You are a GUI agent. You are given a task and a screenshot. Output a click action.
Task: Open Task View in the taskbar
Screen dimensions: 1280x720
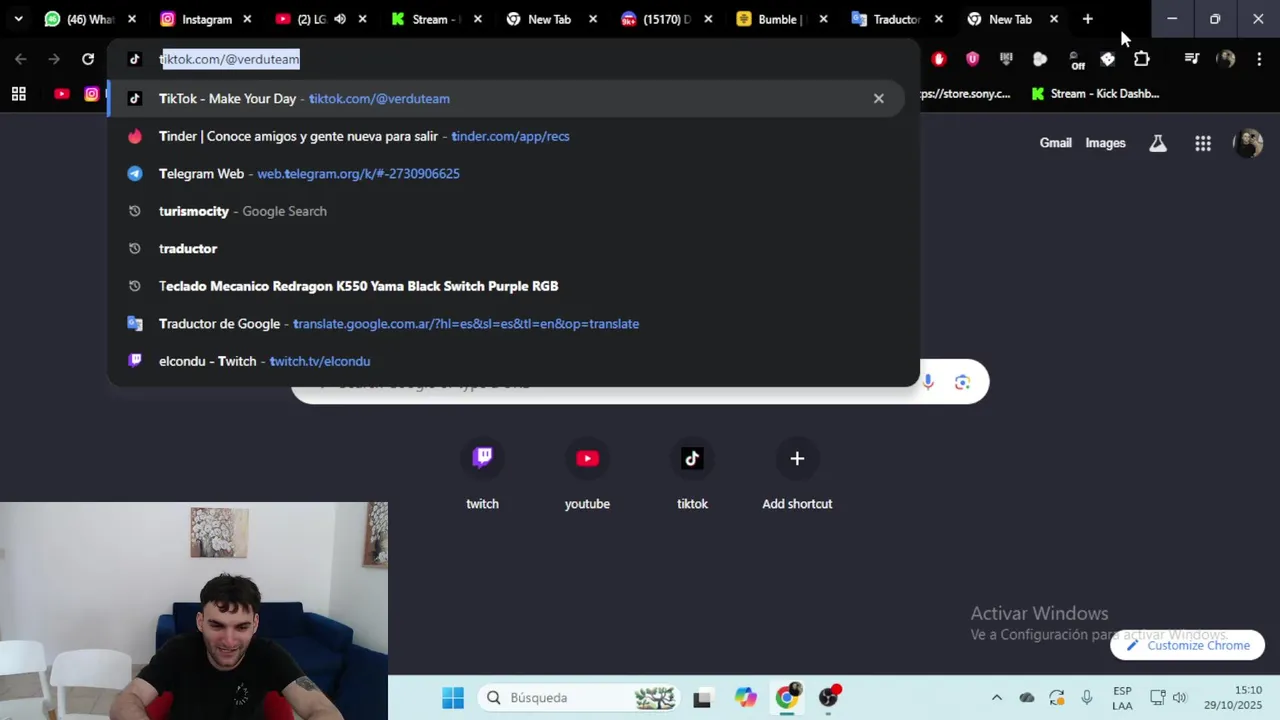[702, 698]
